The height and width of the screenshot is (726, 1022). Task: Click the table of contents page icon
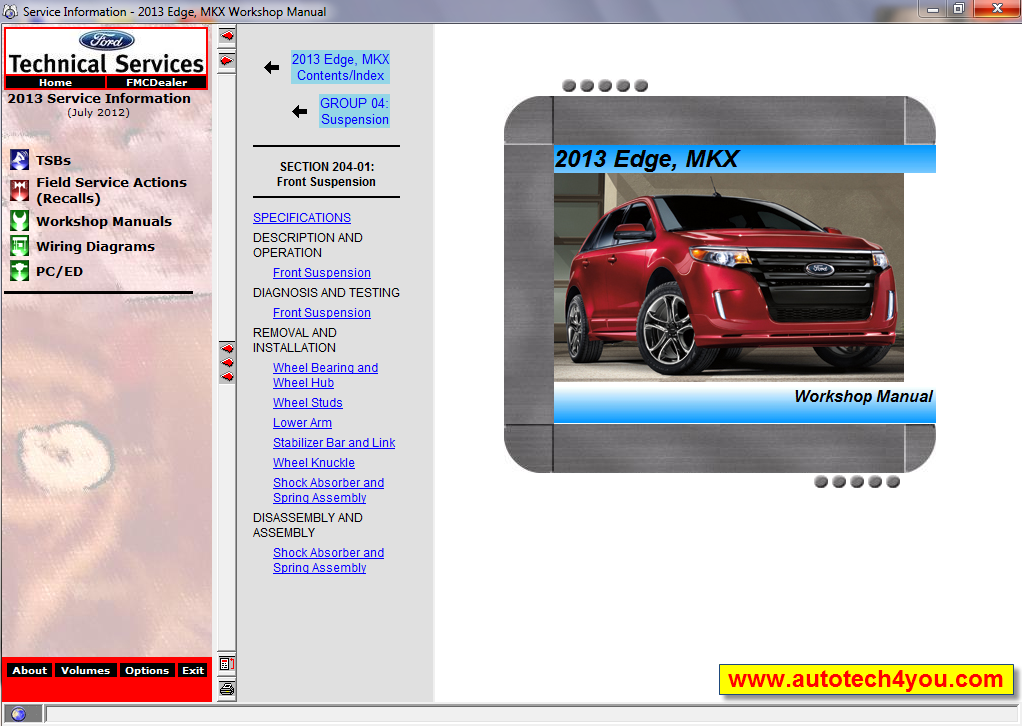click(227, 664)
